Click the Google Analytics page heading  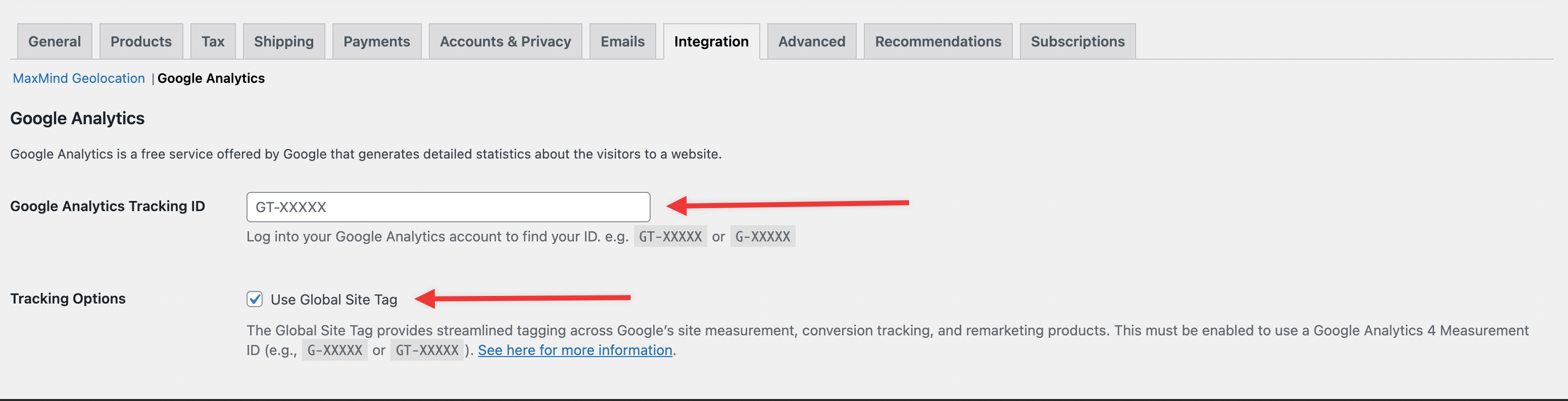click(x=77, y=118)
